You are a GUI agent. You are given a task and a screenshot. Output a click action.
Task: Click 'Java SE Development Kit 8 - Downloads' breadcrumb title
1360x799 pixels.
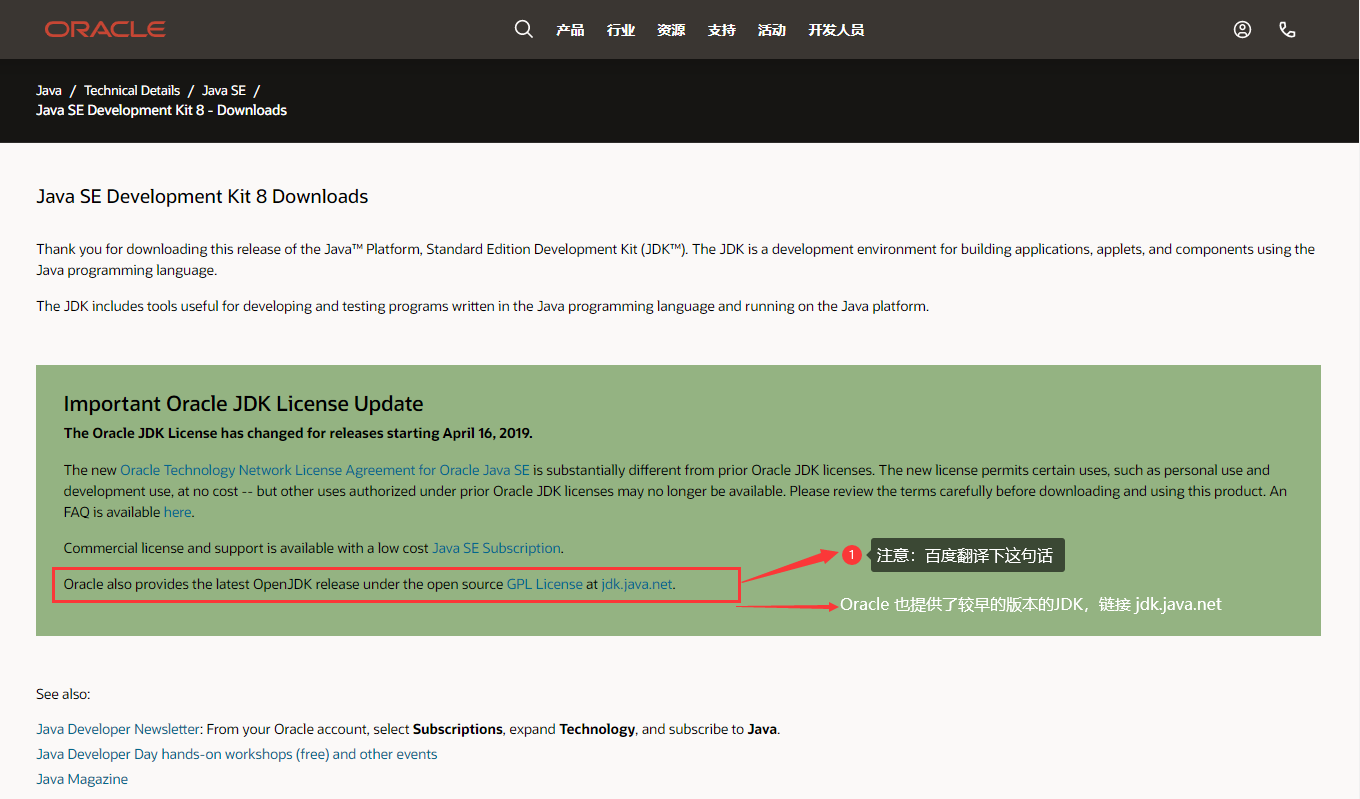click(x=161, y=110)
